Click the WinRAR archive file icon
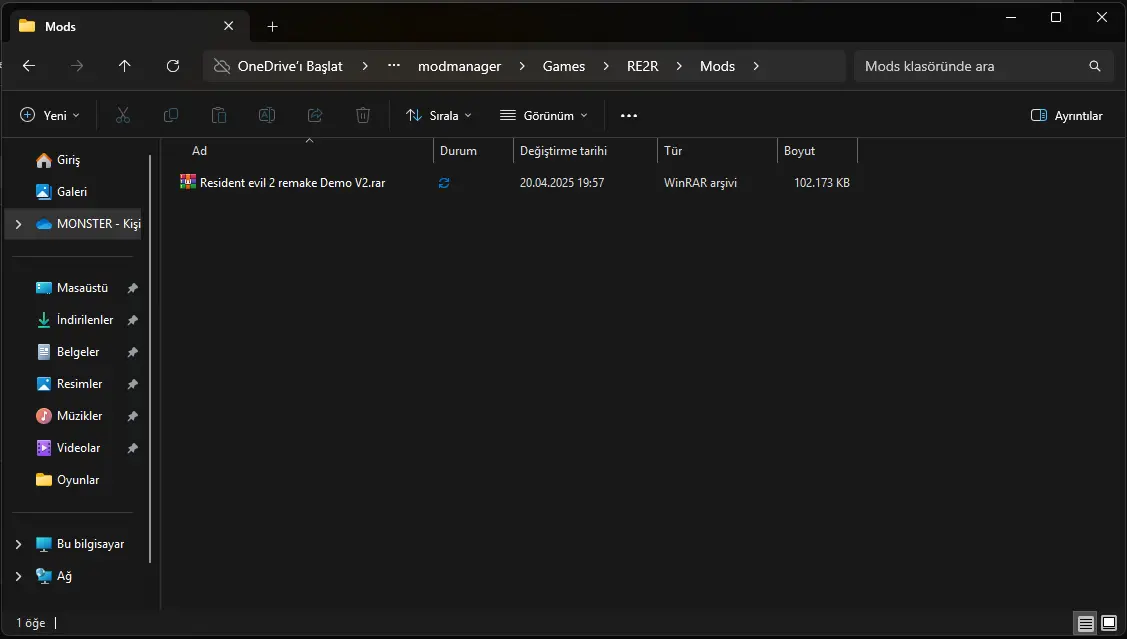This screenshot has height=639, width=1127. (x=188, y=182)
